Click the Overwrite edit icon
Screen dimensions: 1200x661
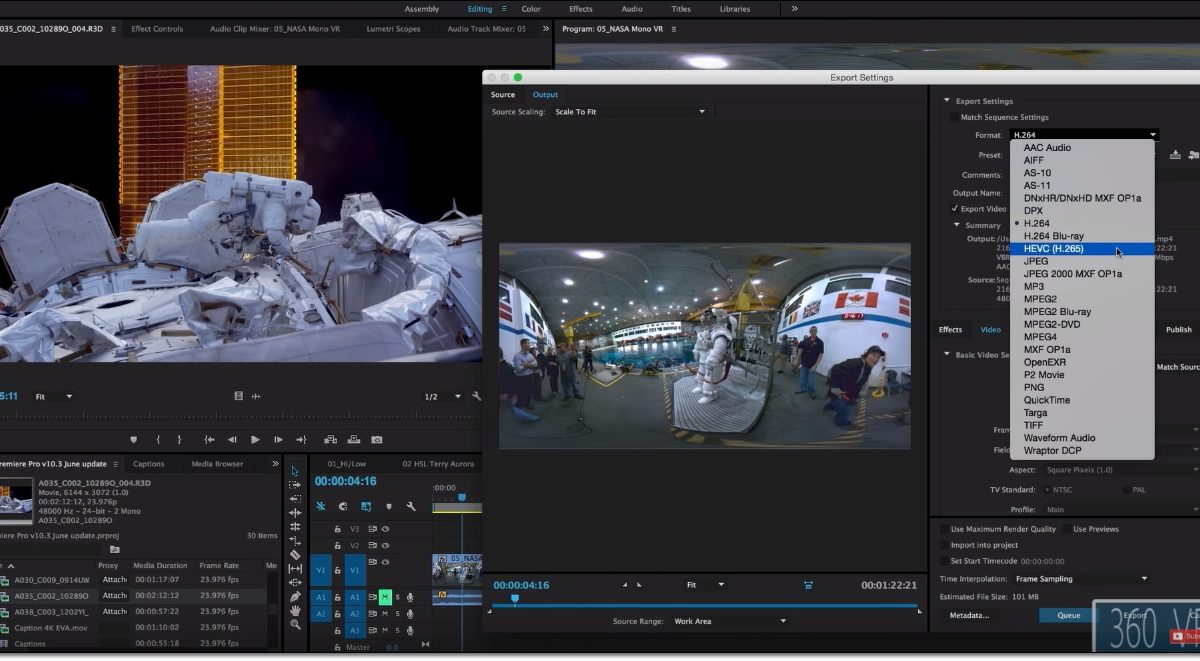pos(354,439)
